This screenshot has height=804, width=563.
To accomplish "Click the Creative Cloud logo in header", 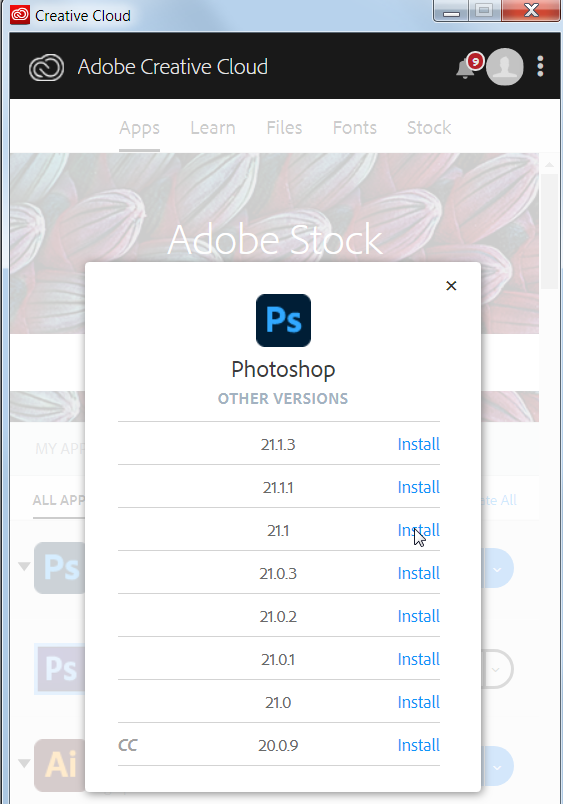I will pyautogui.click(x=47, y=67).
